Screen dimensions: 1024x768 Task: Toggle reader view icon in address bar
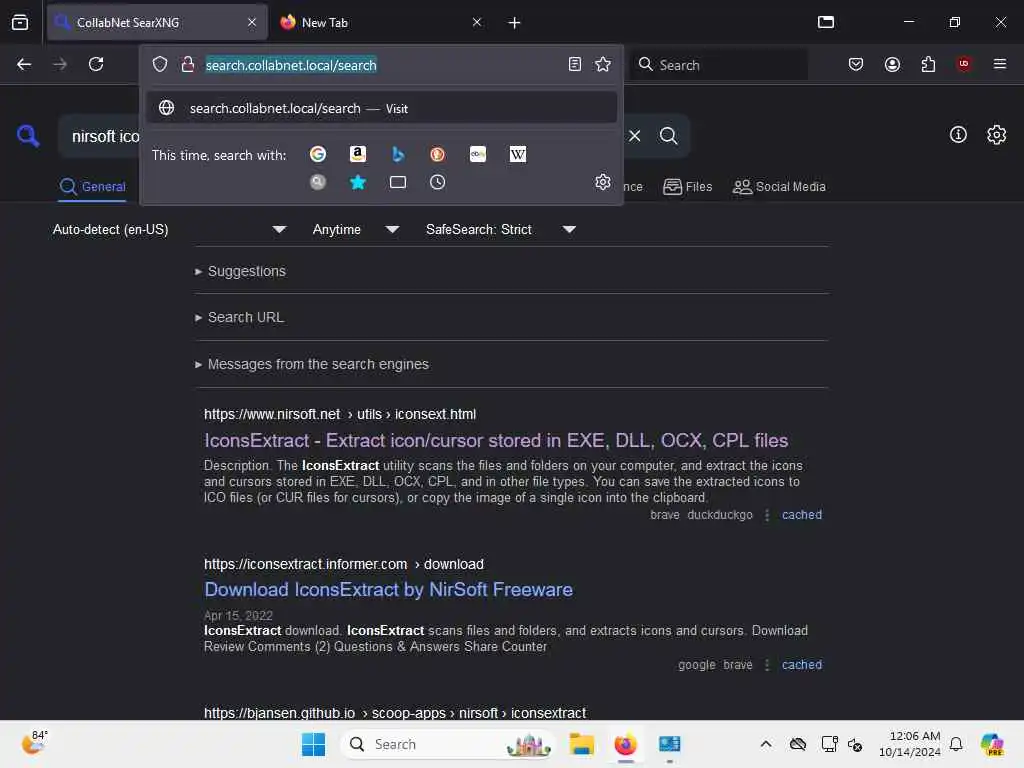575,64
